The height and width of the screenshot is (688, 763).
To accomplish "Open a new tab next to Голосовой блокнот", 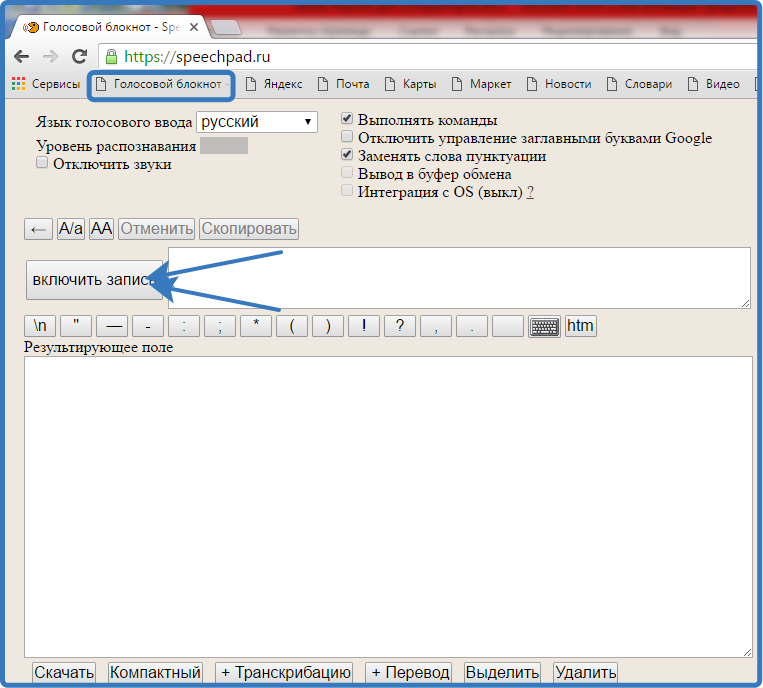I will coord(226,28).
